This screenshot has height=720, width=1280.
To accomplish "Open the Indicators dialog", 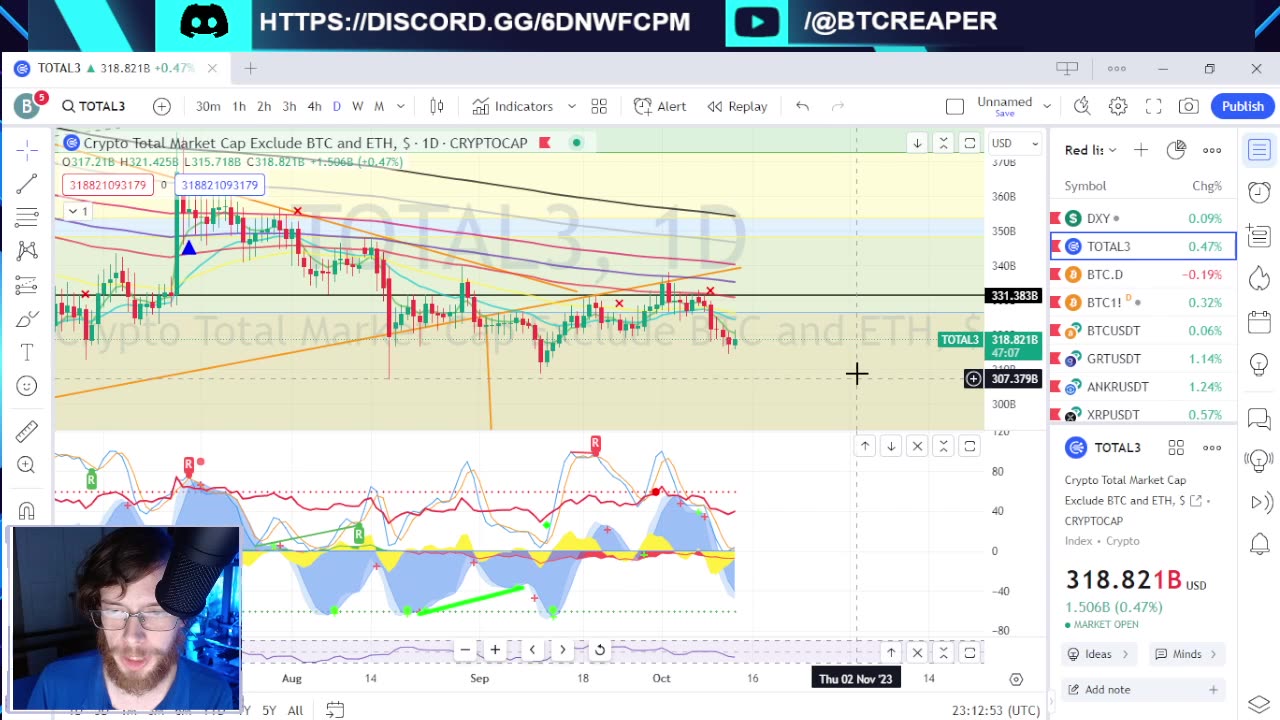I will [x=513, y=106].
